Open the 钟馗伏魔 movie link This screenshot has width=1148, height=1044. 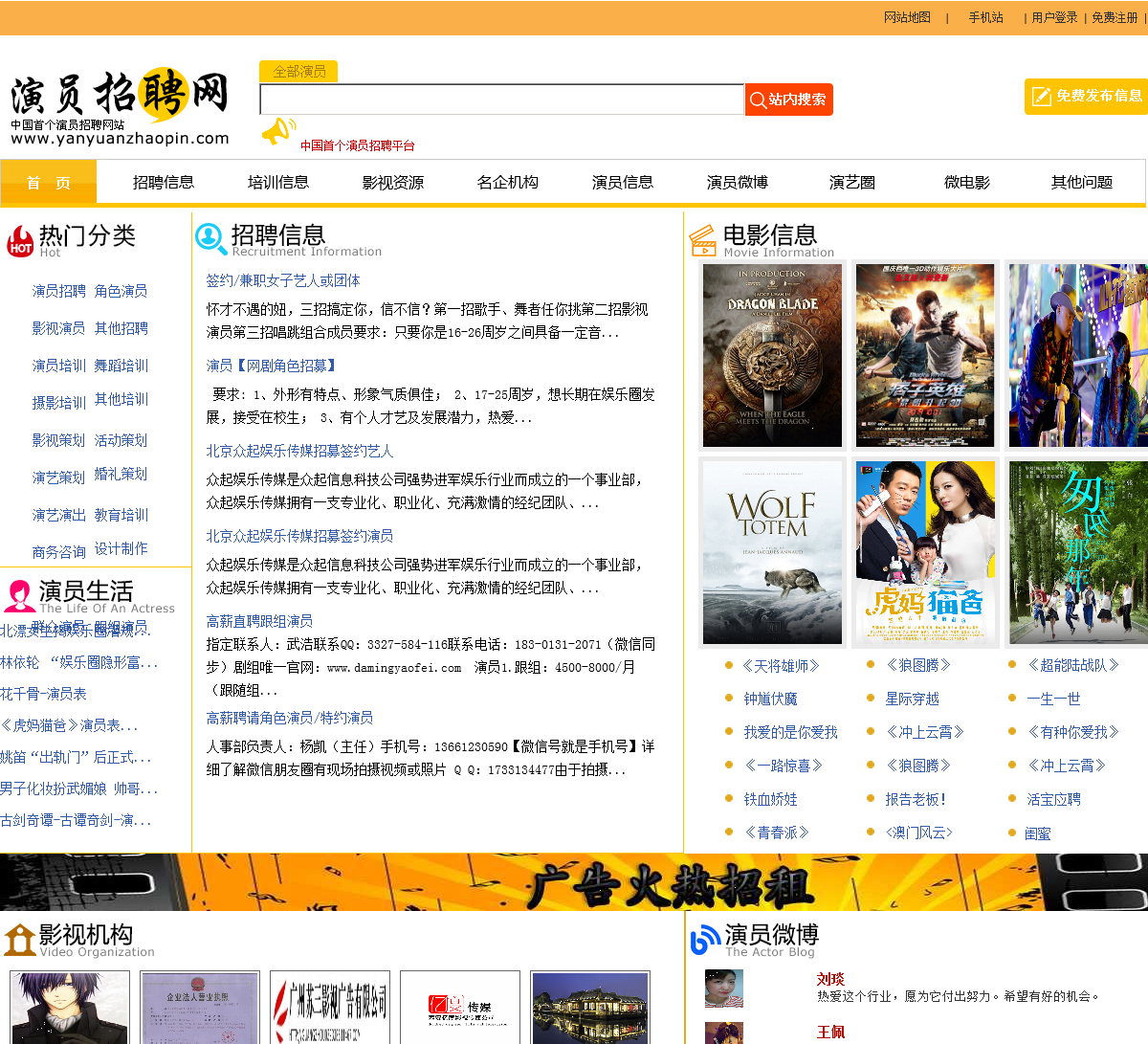click(770, 699)
